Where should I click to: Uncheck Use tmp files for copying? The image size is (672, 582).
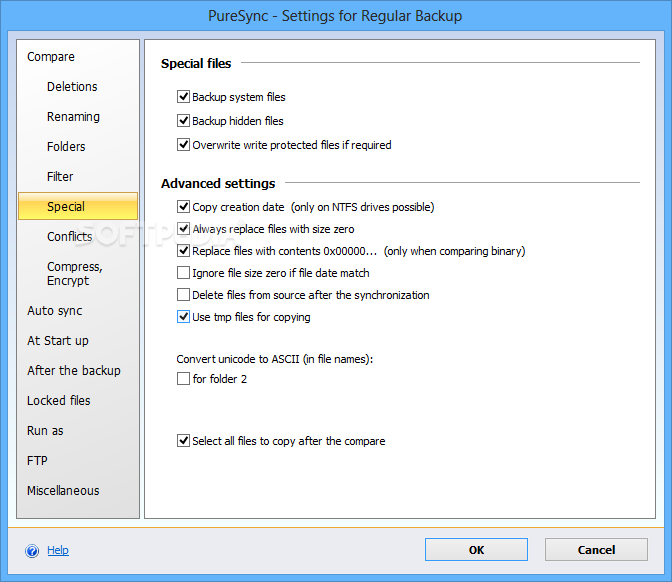coord(183,317)
